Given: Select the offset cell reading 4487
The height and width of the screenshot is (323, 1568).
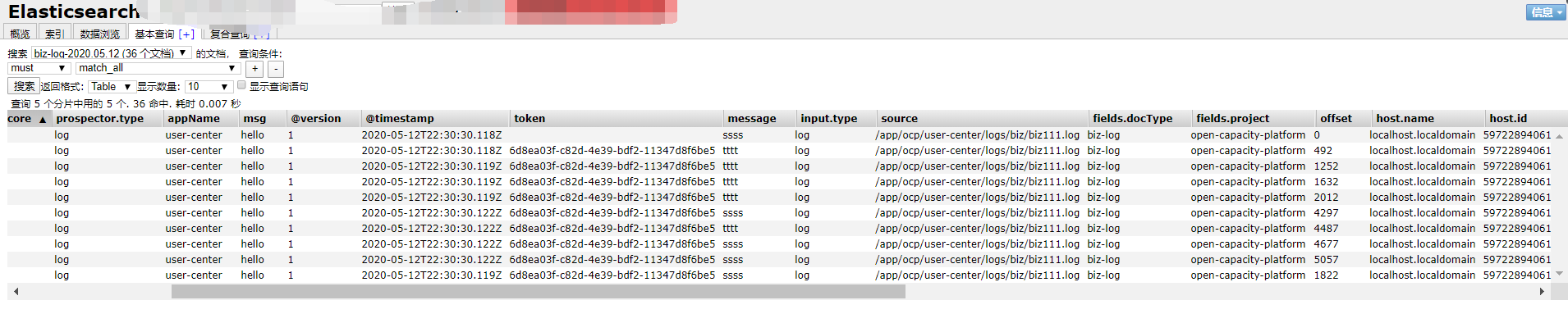Looking at the screenshot, I should (1326, 229).
